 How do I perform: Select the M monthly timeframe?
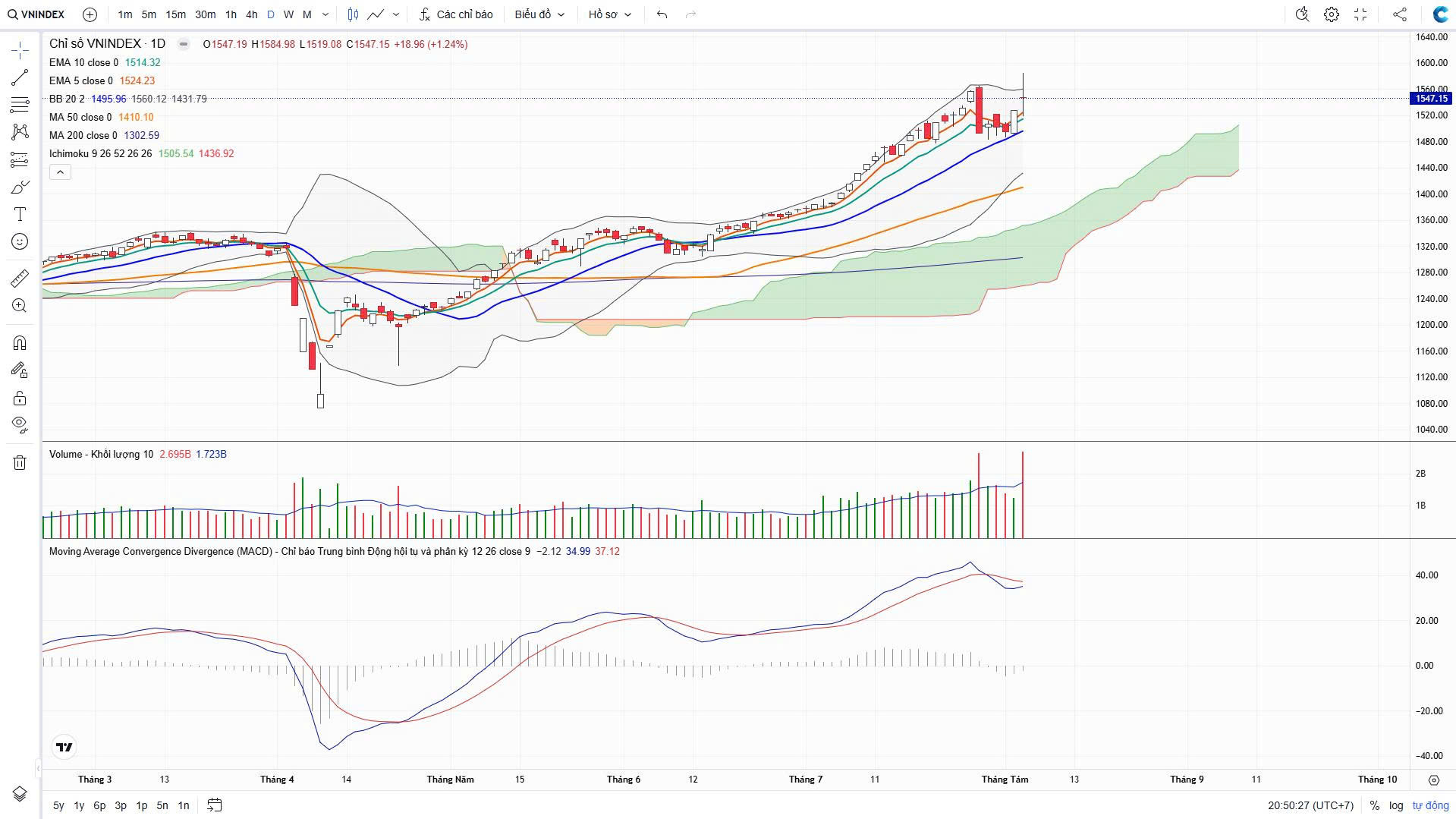tap(307, 14)
